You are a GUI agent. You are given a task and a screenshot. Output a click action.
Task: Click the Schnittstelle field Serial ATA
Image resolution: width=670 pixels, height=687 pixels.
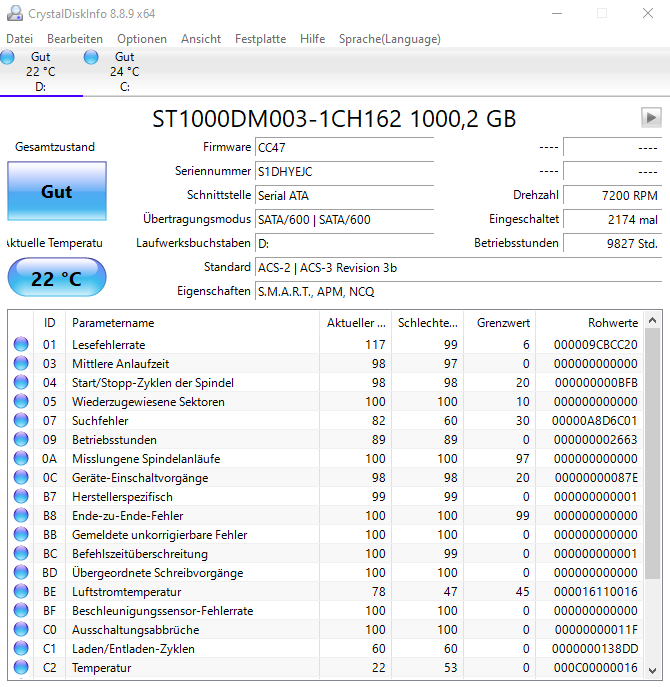coord(344,195)
